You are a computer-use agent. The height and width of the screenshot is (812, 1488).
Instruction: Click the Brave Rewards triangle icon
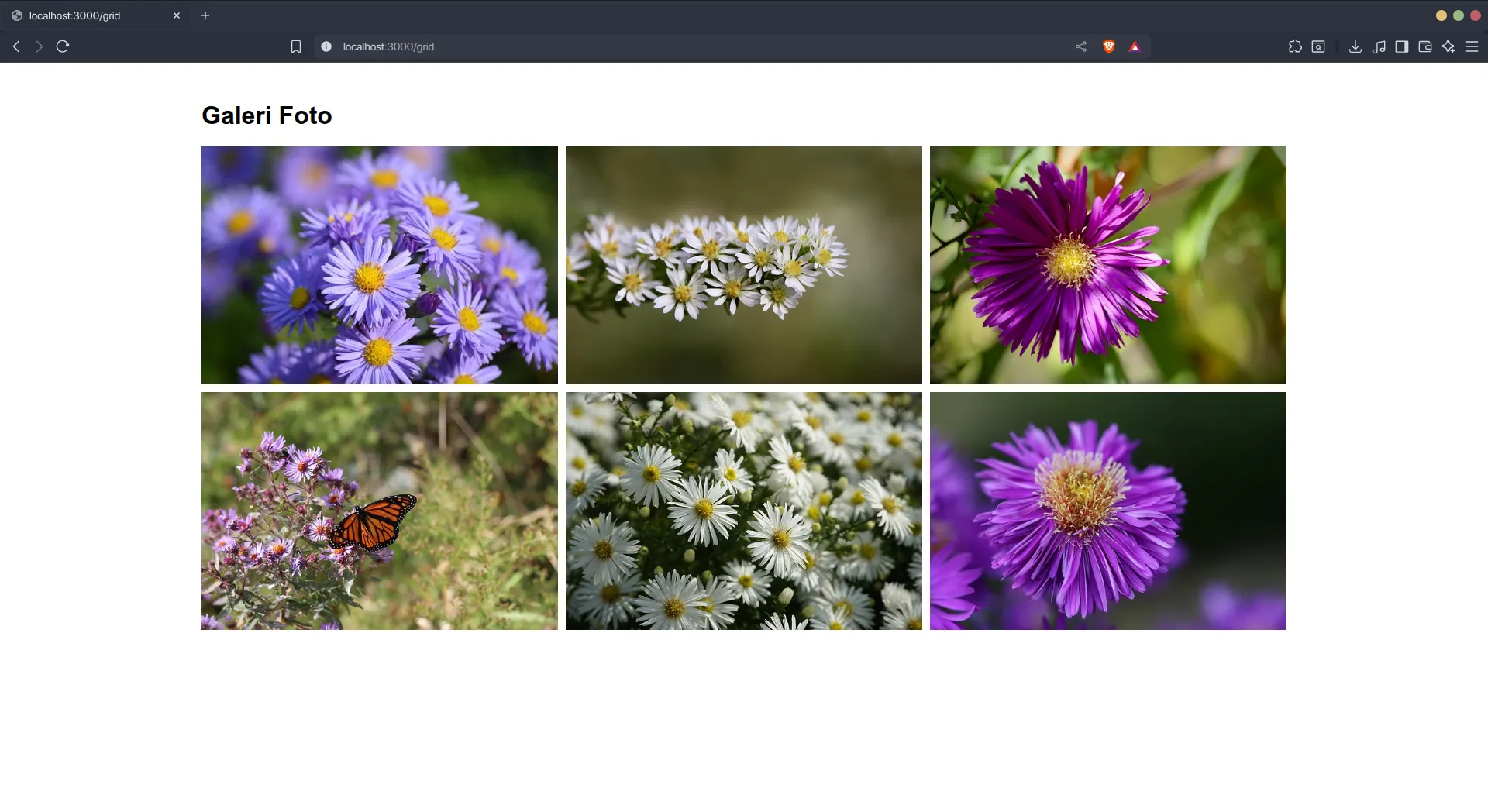pyautogui.click(x=1135, y=46)
